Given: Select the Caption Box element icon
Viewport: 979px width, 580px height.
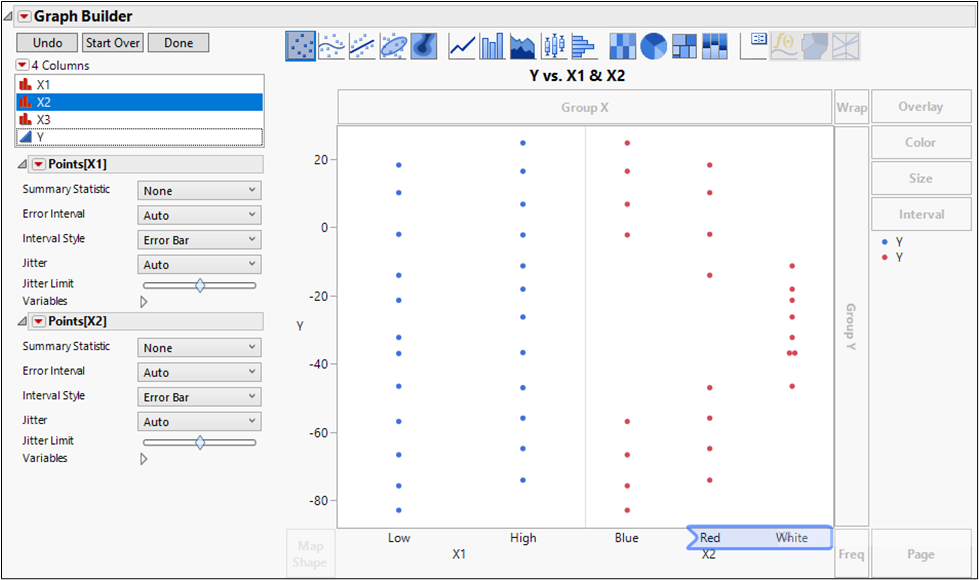Looking at the screenshot, I should point(753,46).
